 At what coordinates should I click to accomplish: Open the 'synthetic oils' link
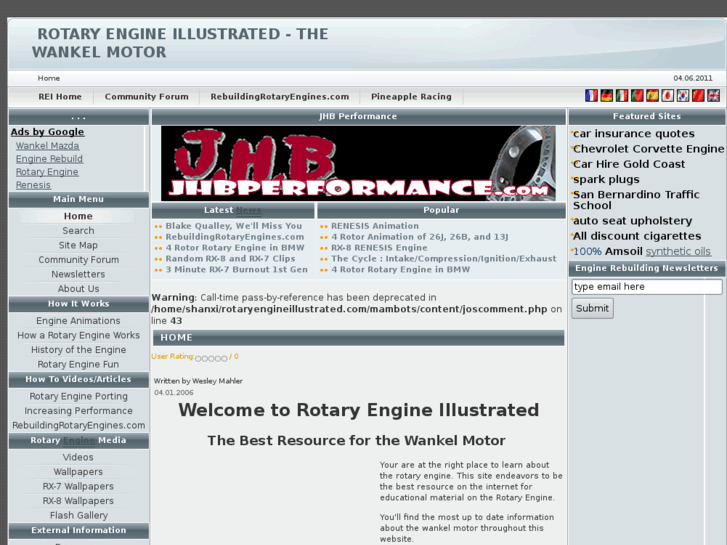coord(678,251)
